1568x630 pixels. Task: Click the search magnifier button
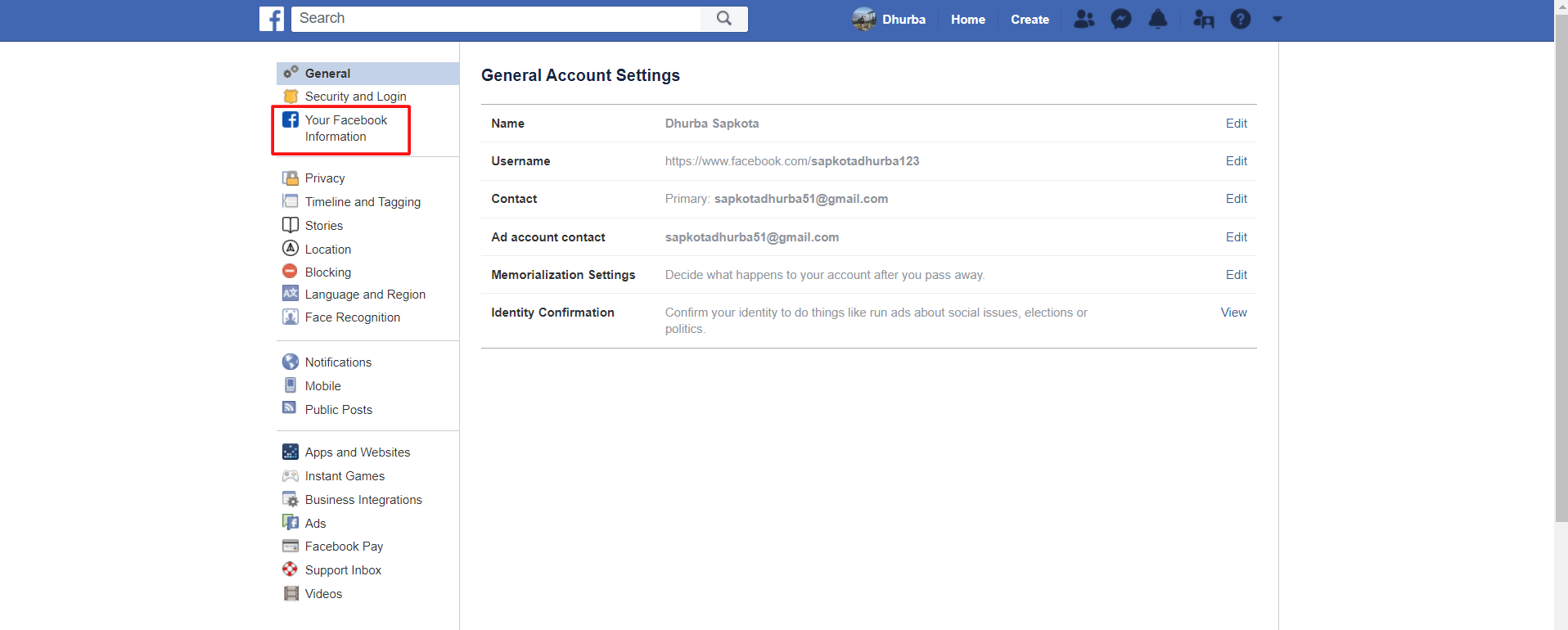(724, 19)
